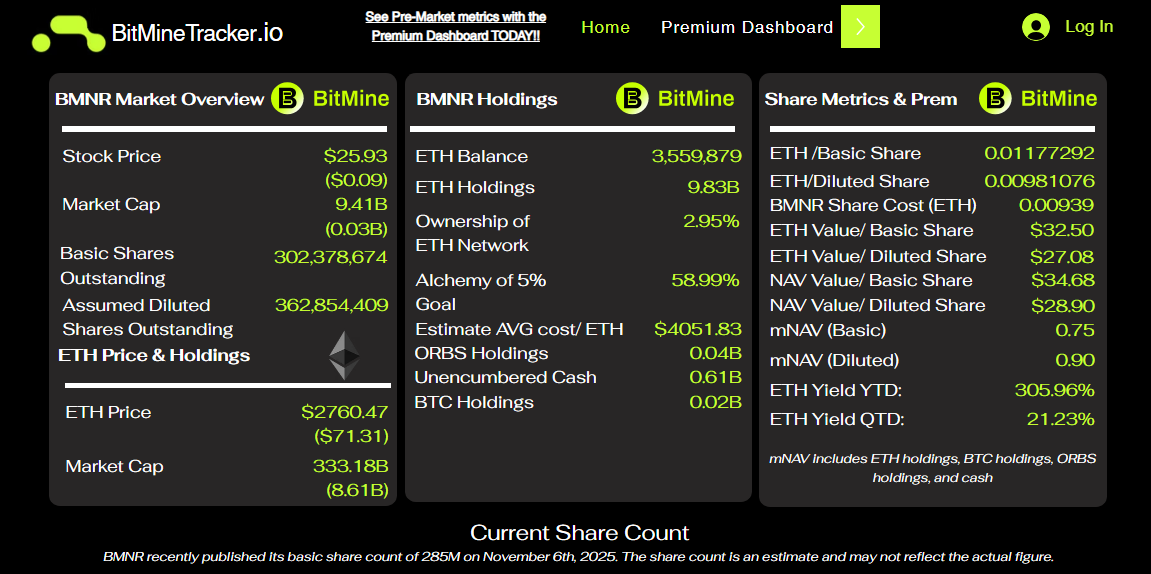Viewport: 1151px width, 574px height.
Task: Follow the See Pre-Market metrics link
Action: [x=455, y=26]
